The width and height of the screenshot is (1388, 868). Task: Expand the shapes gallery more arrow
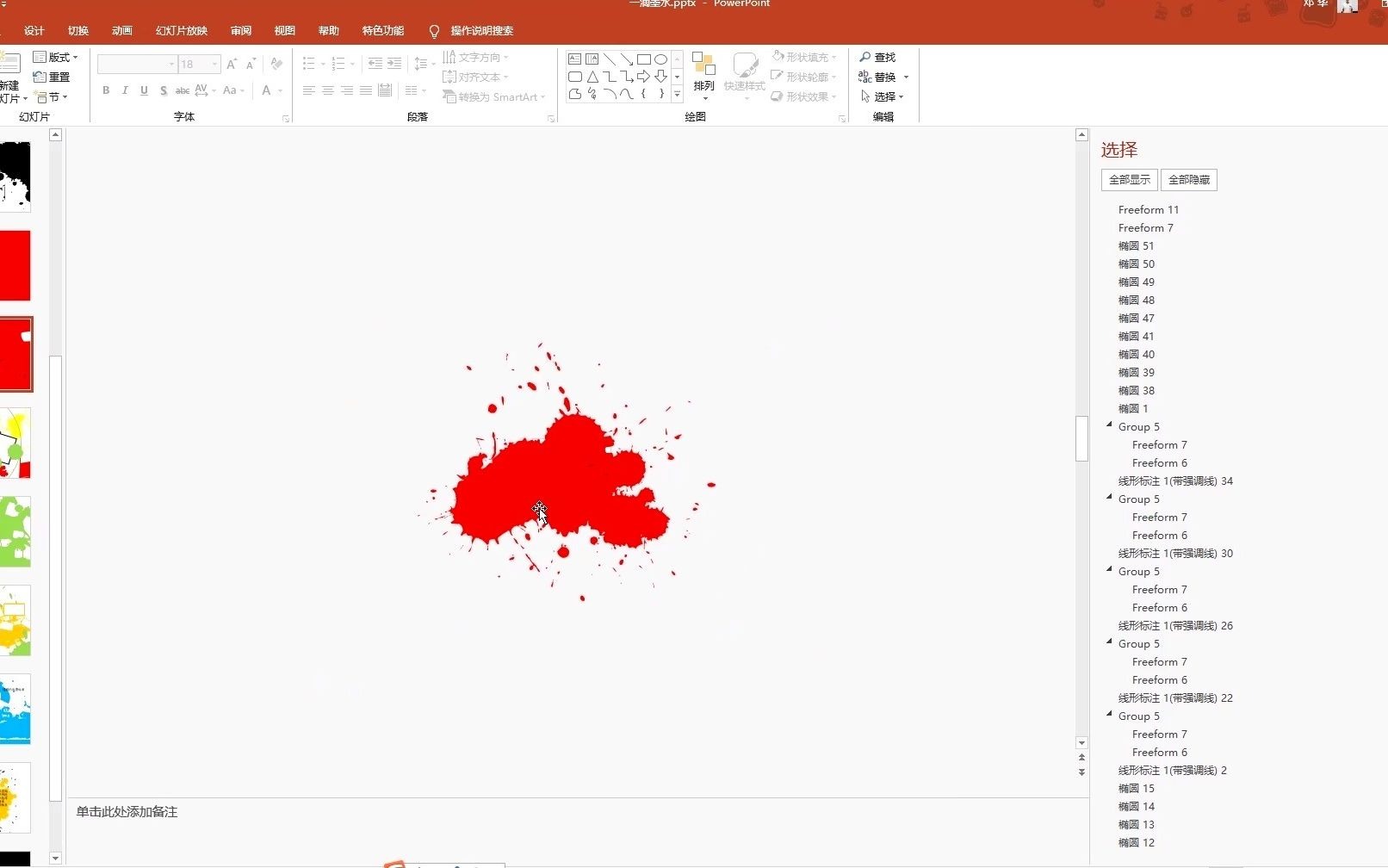tap(678, 94)
